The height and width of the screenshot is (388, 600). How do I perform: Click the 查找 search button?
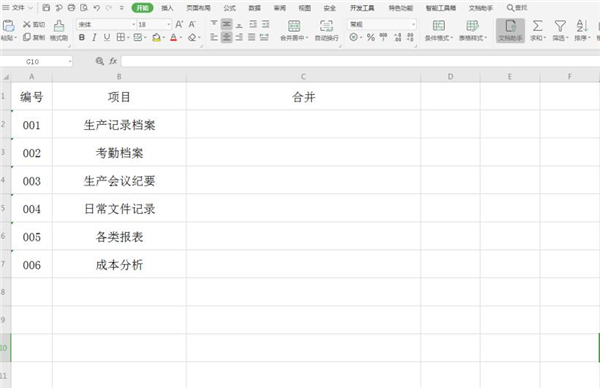pos(517,8)
